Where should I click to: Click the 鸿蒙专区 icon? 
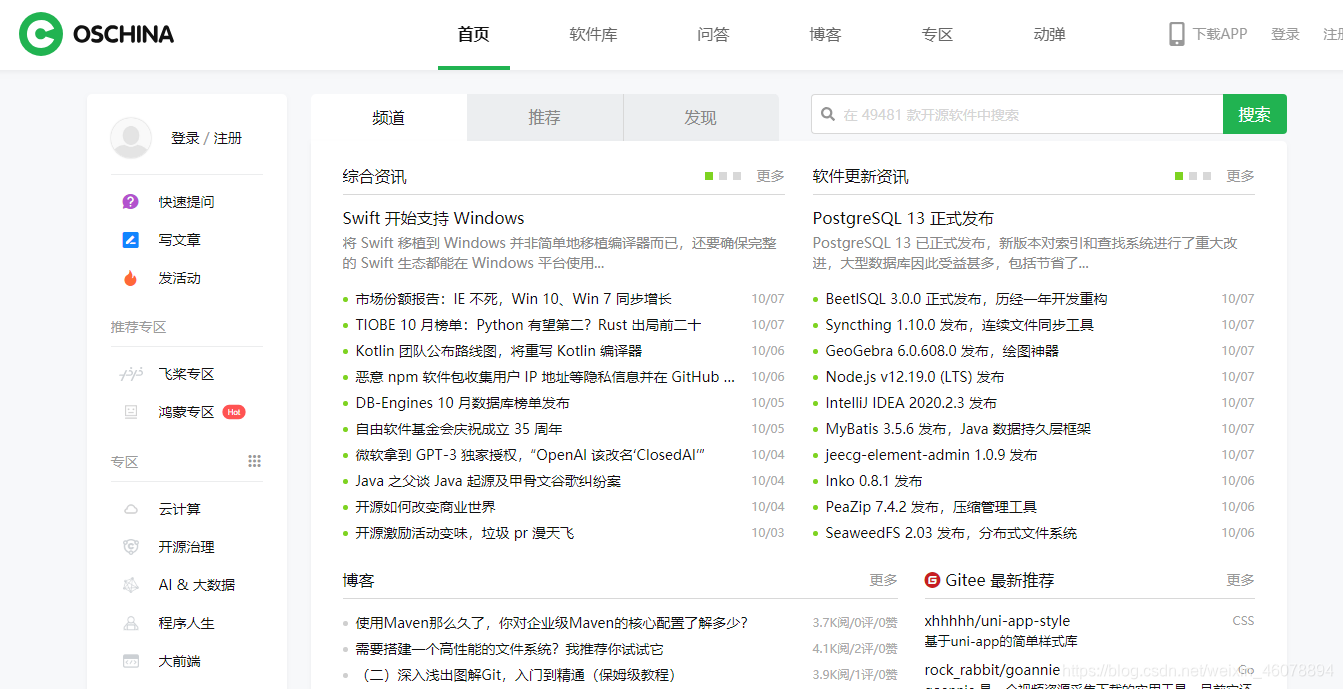[x=131, y=412]
